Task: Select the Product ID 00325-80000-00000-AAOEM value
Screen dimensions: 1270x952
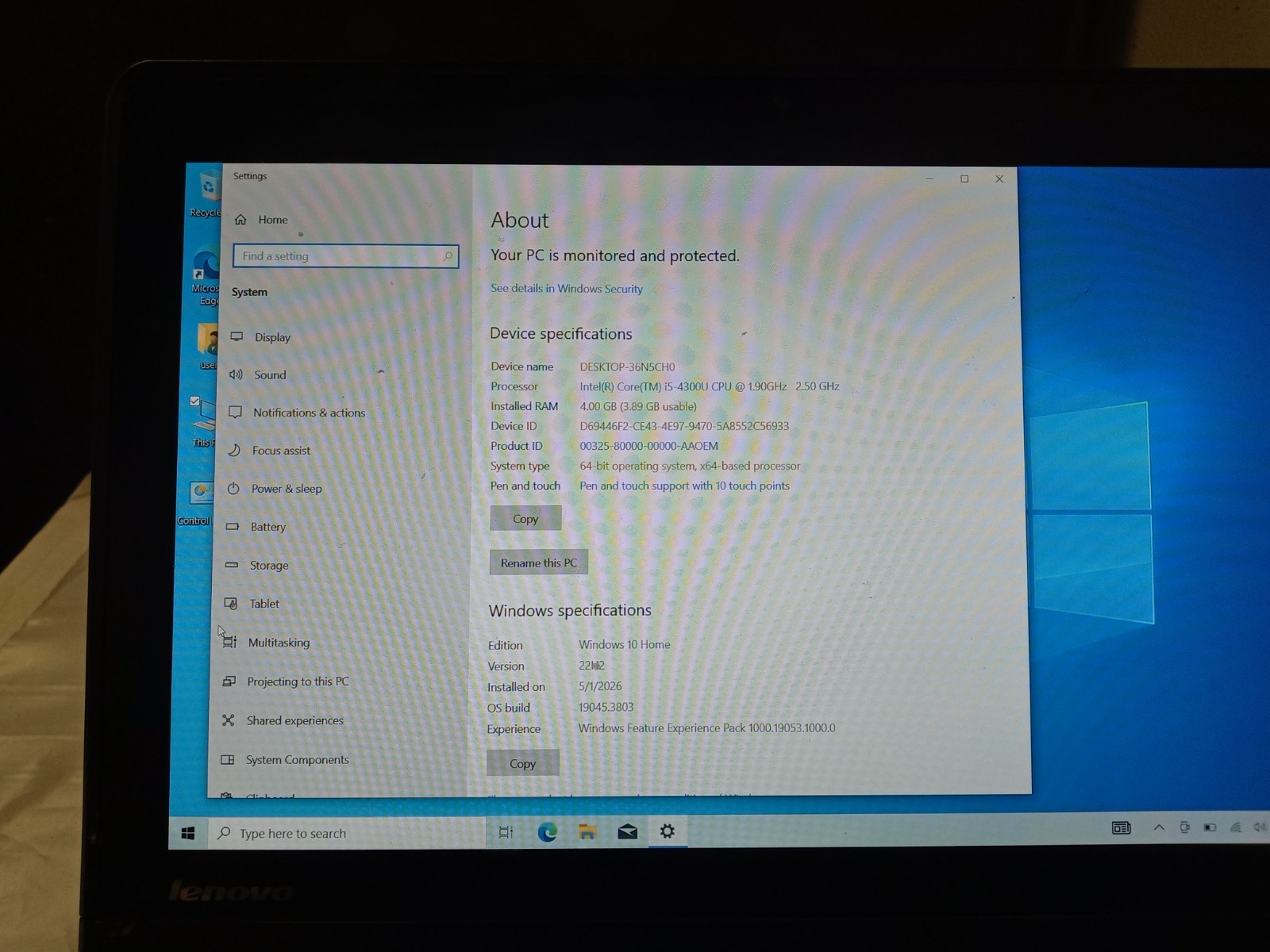Action: (x=648, y=446)
